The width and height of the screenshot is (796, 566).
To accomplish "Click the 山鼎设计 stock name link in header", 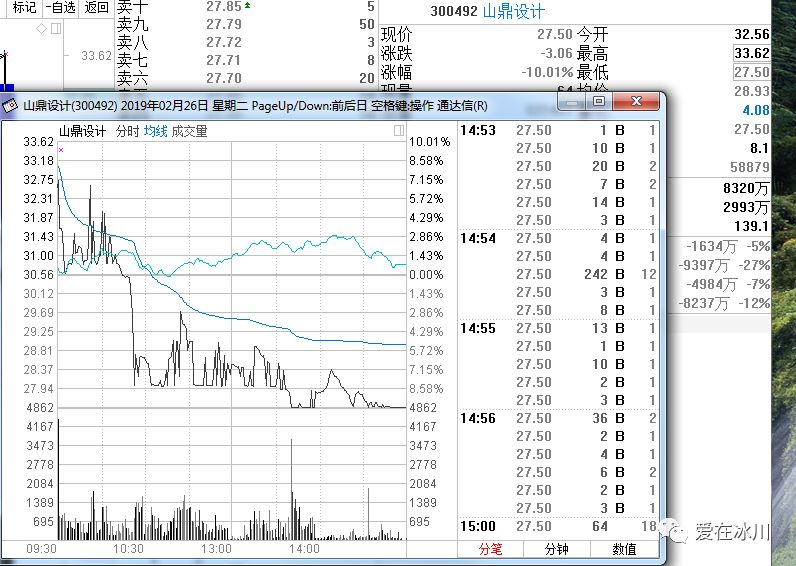I will pyautogui.click(x=513, y=11).
